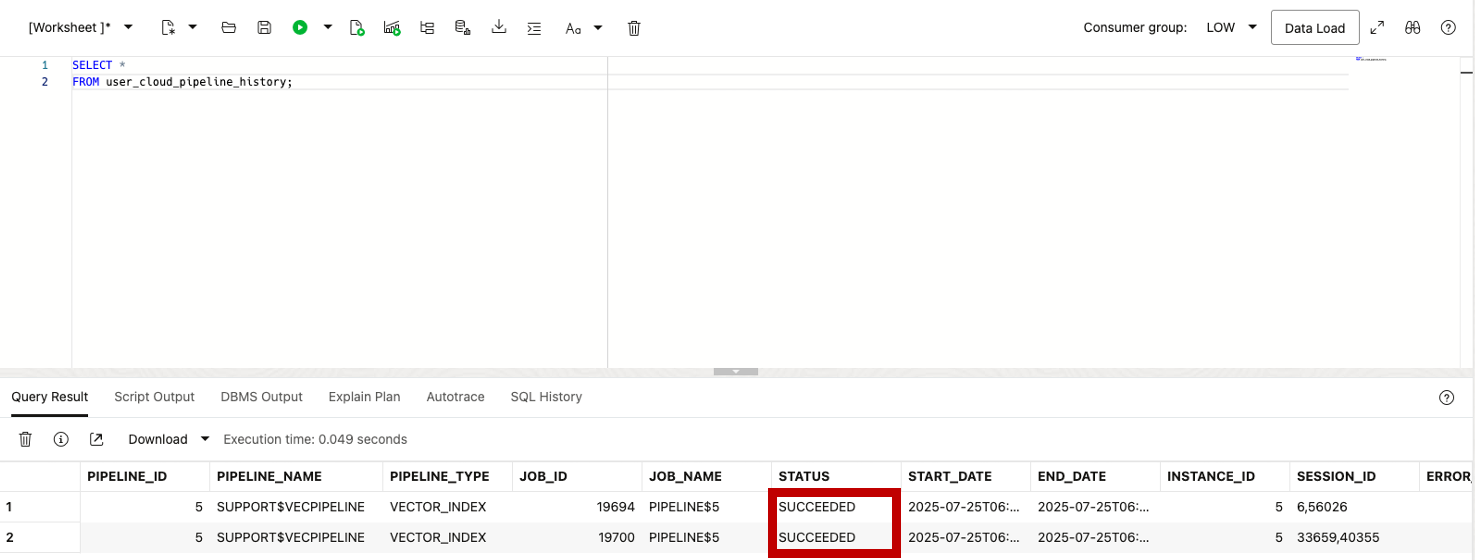Start the tour with binoculars icon
Screen dimensions: 1475x560
click(x=1412, y=28)
